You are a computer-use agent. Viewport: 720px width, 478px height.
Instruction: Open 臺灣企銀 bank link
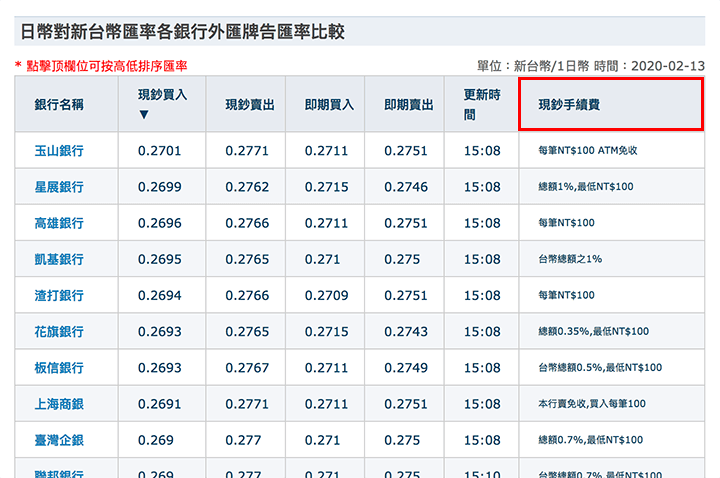point(59,440)
